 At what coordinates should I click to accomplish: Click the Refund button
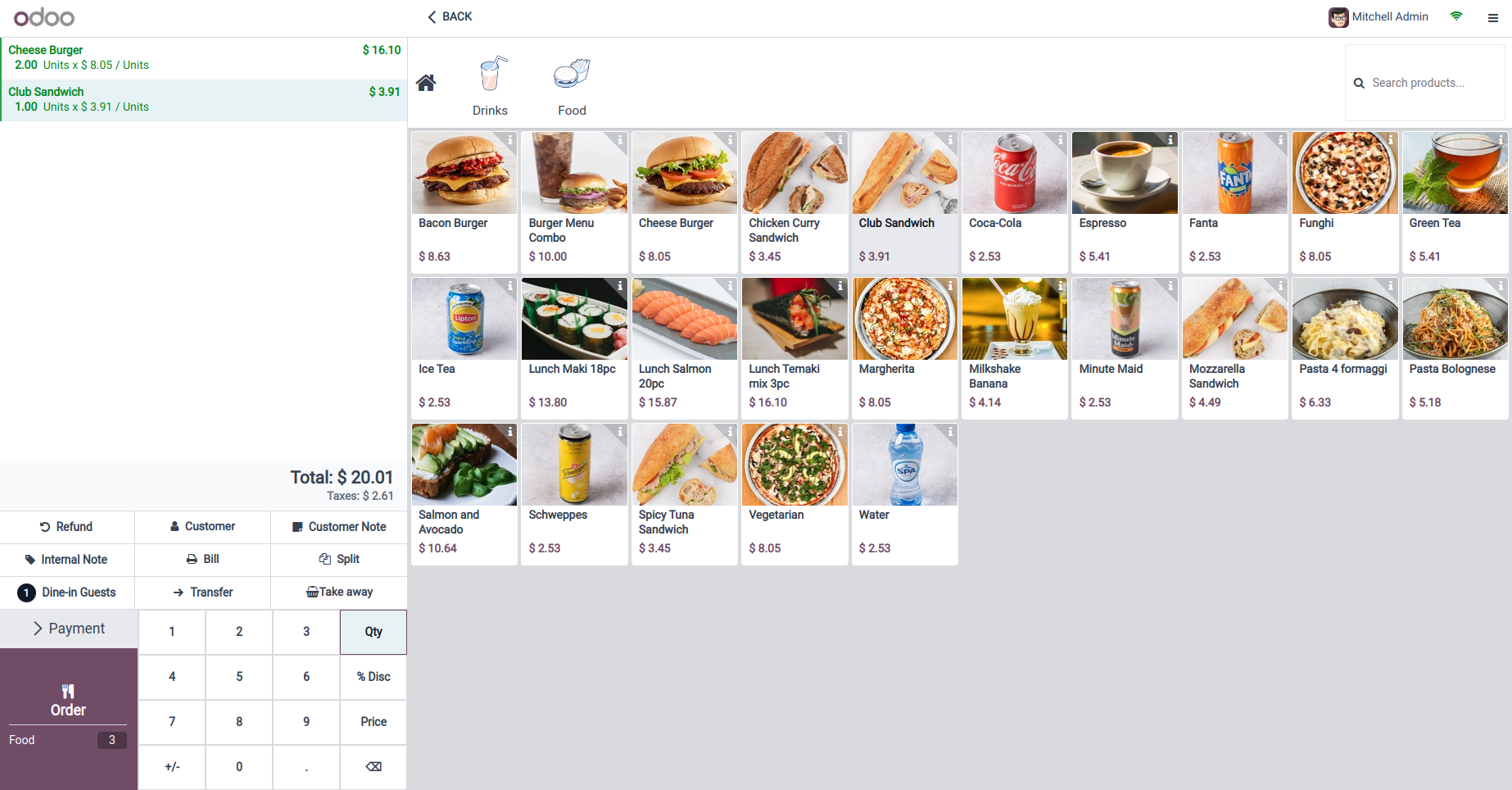tap(67, 527)
